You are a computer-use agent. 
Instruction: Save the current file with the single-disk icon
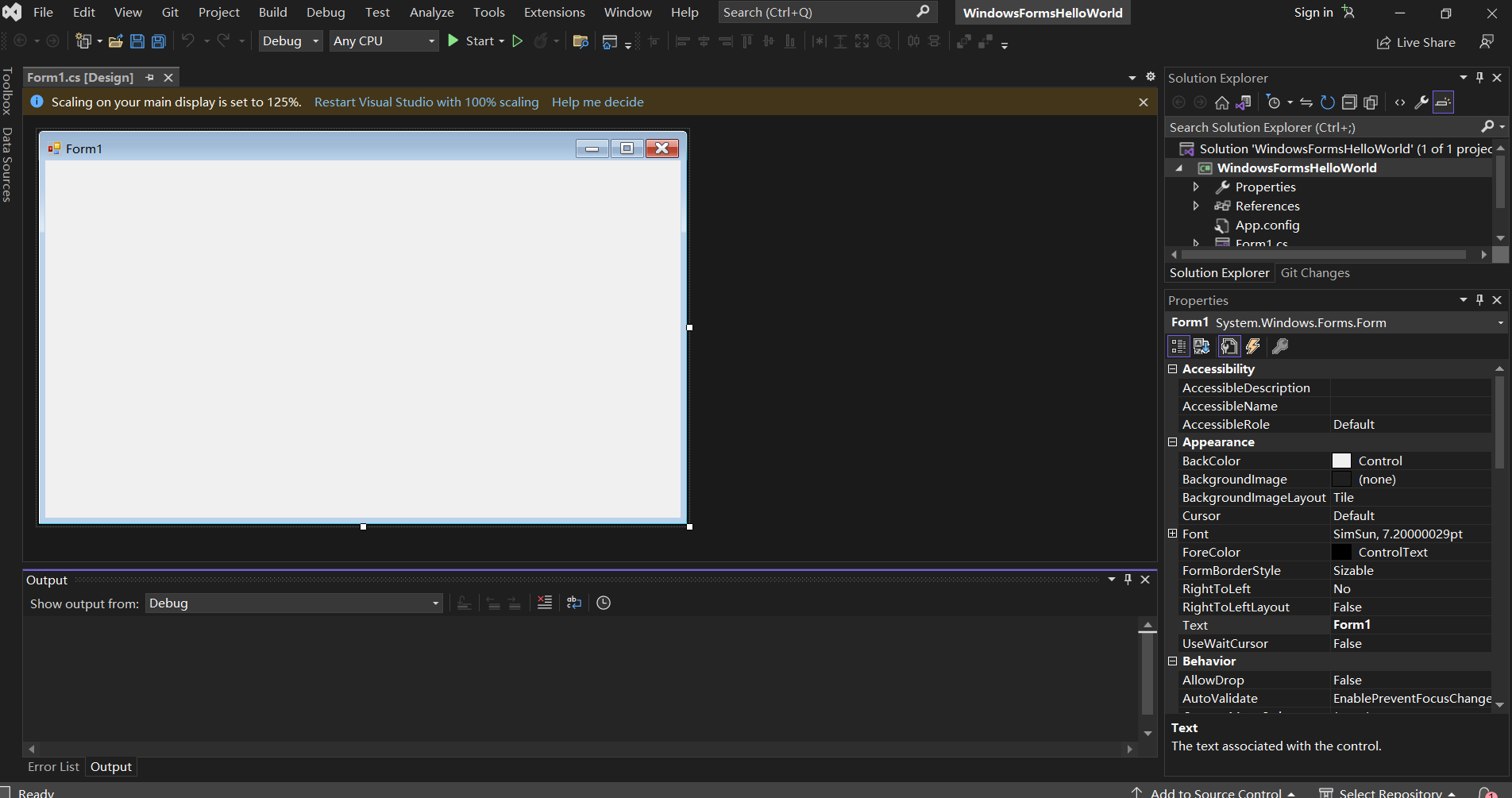pos(137,41)
